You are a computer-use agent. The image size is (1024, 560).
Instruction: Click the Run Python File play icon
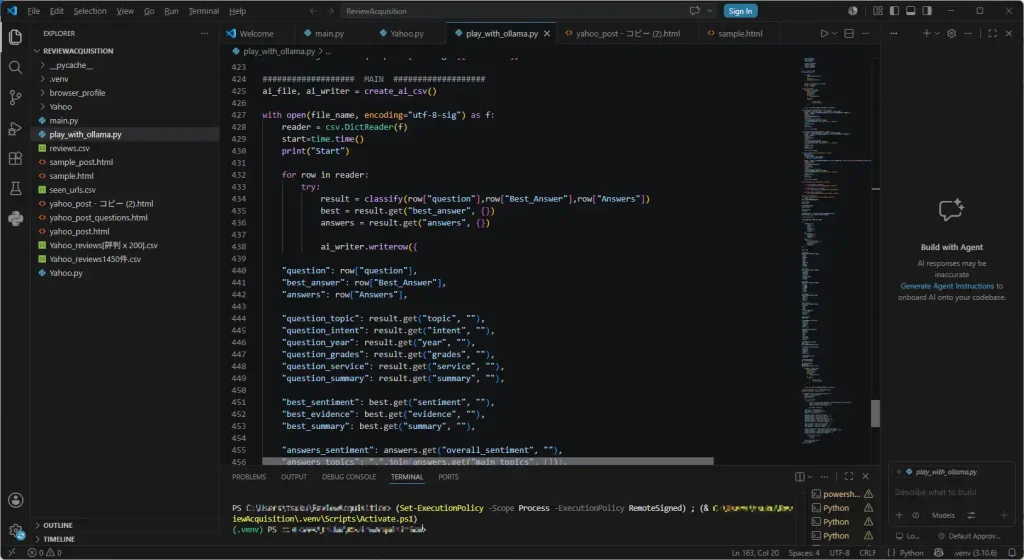(824, 33)
